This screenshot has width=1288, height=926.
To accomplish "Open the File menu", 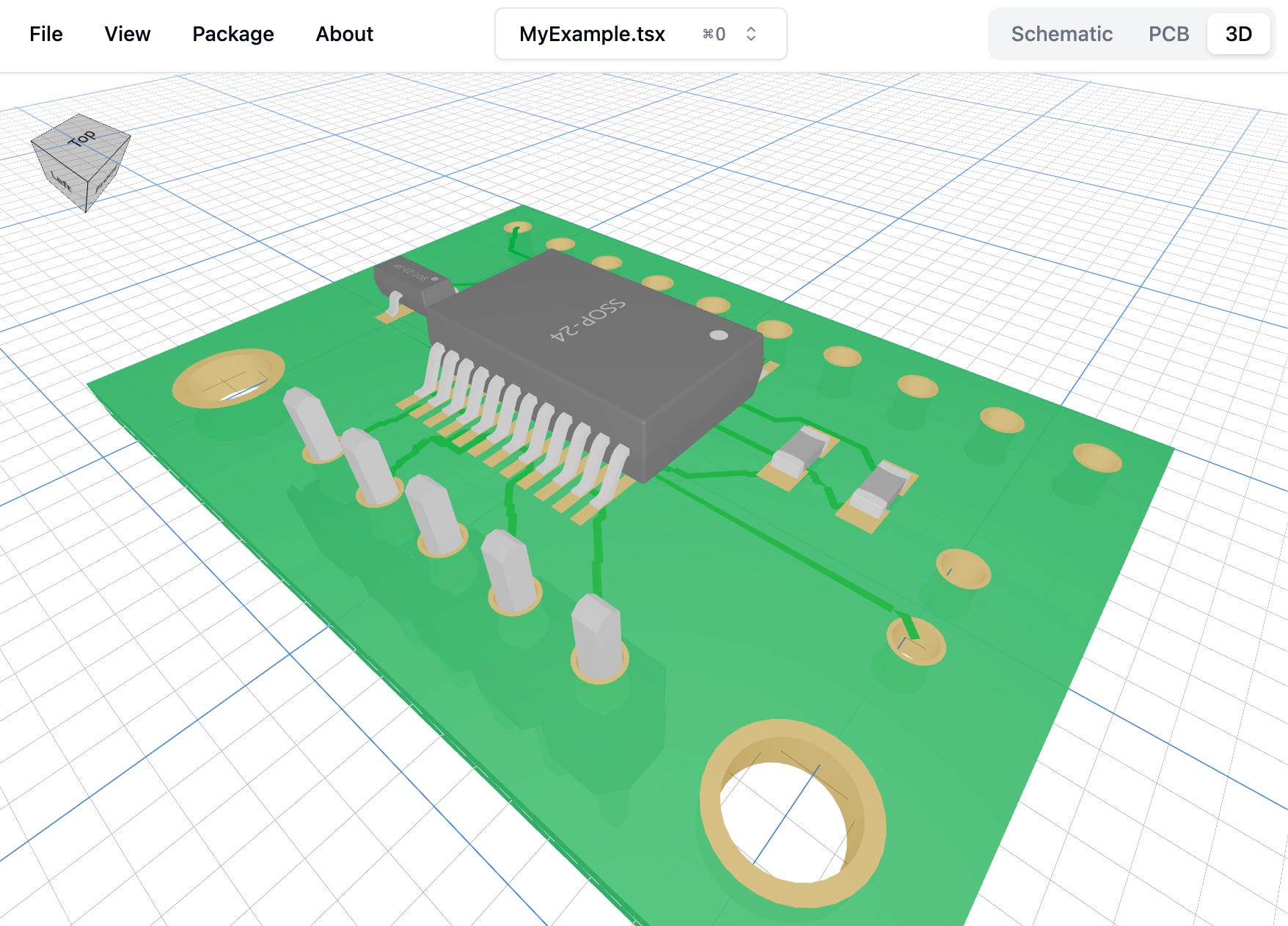I will click(x=45, y=34).
